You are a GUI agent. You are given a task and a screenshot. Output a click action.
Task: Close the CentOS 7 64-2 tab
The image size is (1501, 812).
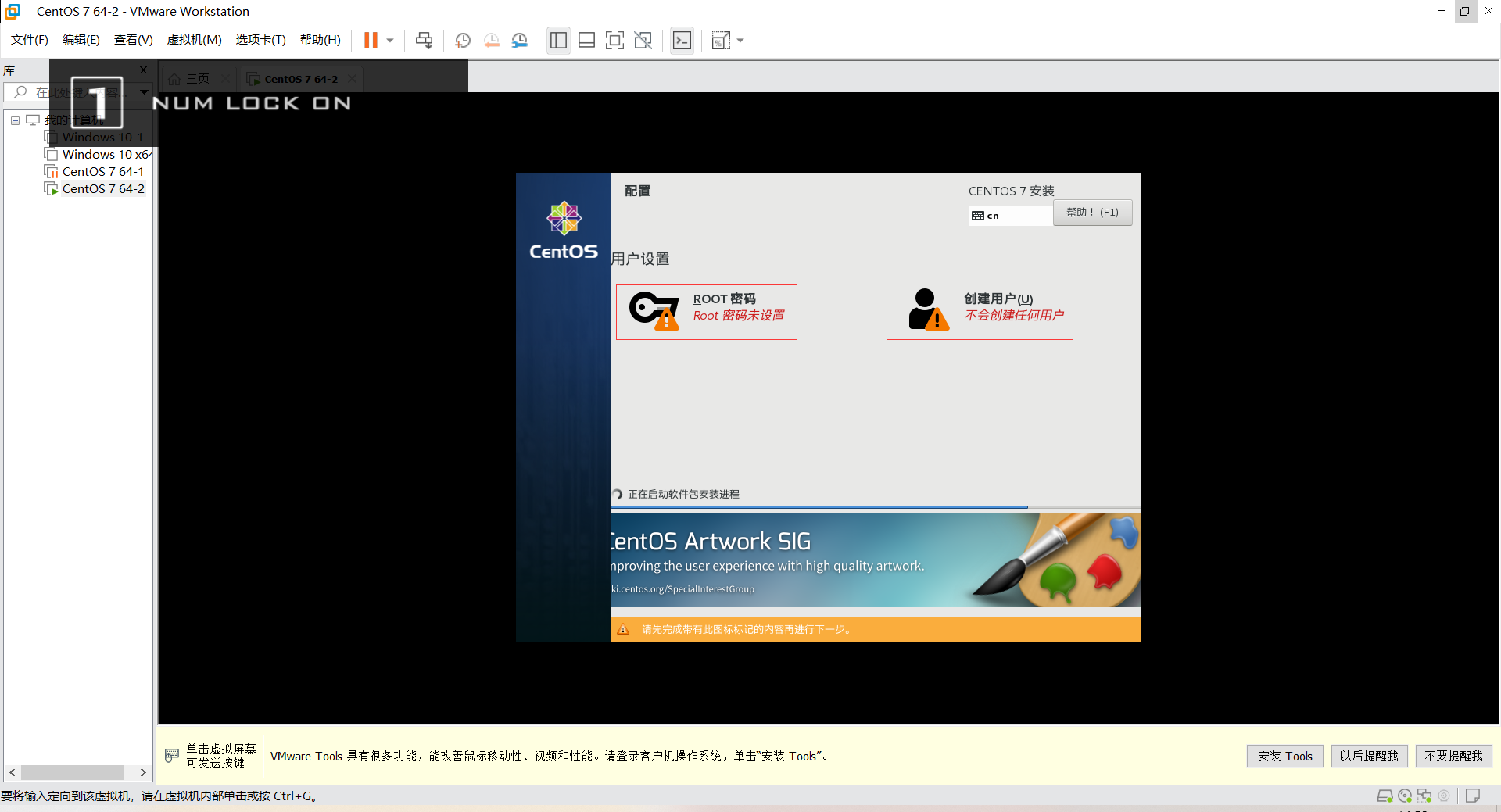pyautogui.click(x=353, y=79)
